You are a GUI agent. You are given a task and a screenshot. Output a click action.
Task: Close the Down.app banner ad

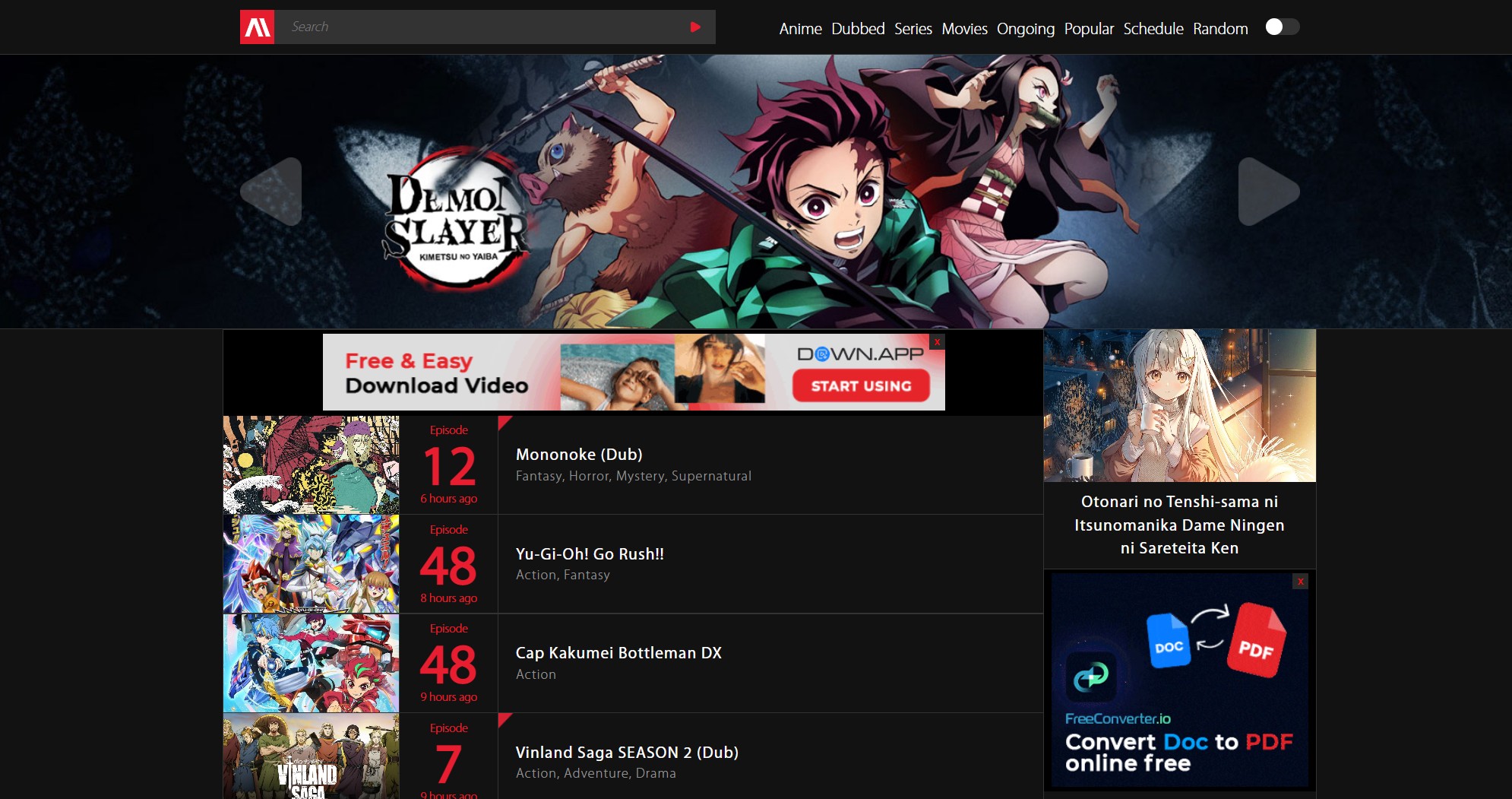[938, 342]
